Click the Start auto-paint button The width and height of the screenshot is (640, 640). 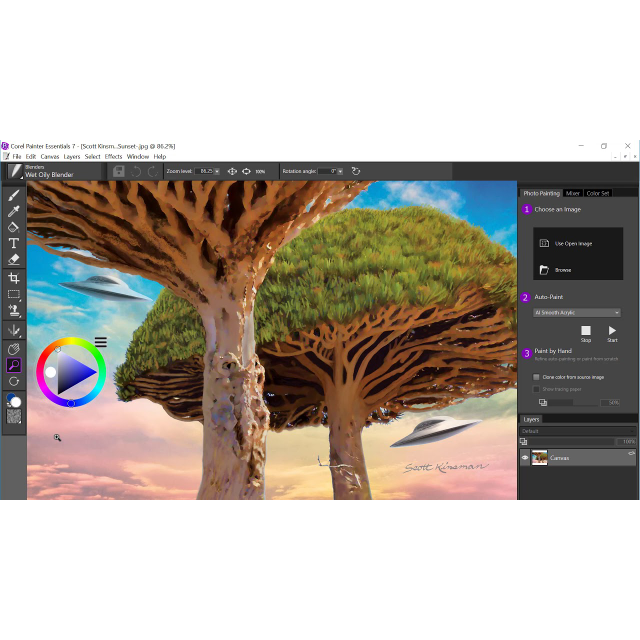click(x=612, y=333)
